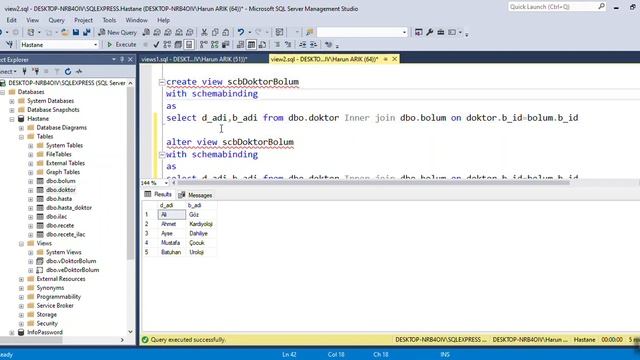Click Display Estimated Execution Plan icon

[167, 44]
